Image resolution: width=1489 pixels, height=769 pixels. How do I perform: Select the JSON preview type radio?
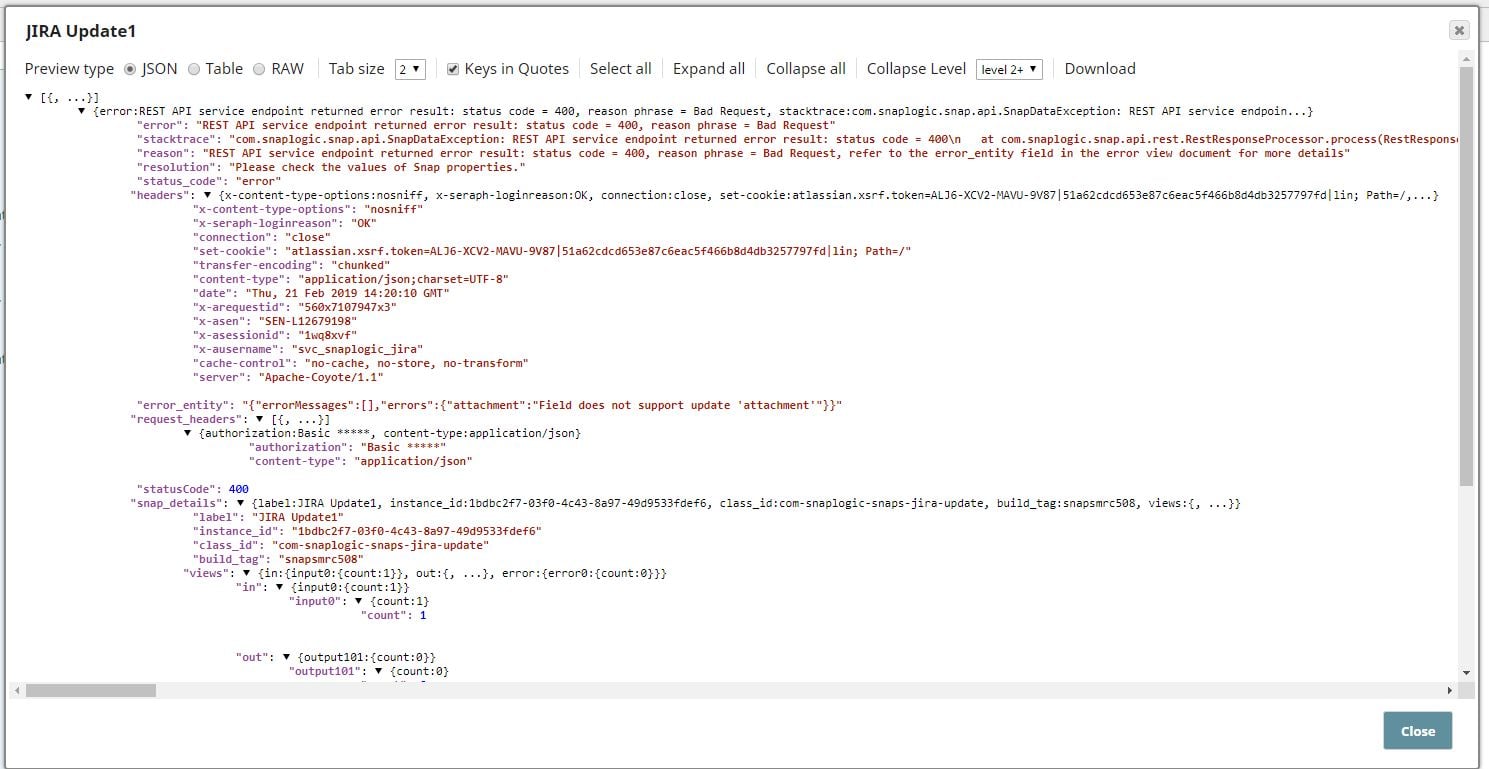tap(130, 69)
